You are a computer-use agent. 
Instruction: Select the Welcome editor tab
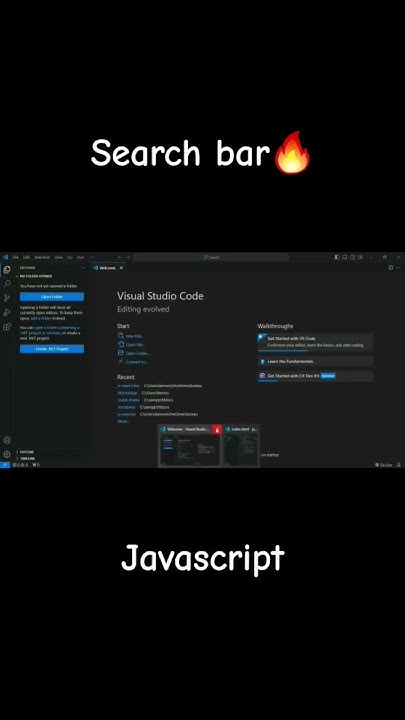click(108, 268)
